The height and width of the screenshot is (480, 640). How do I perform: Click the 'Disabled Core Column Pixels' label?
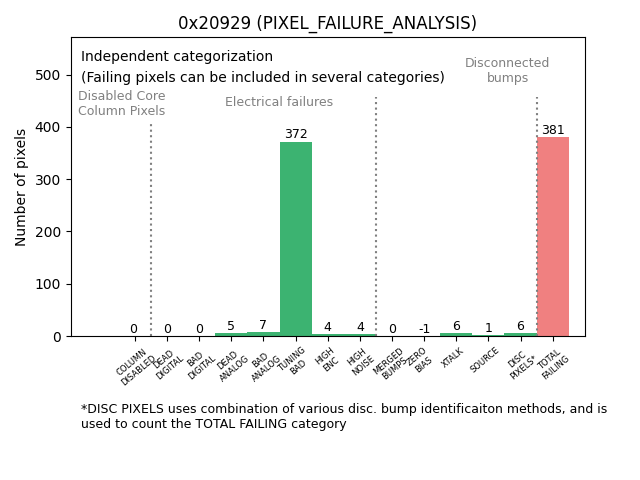[x=122, y=103]
